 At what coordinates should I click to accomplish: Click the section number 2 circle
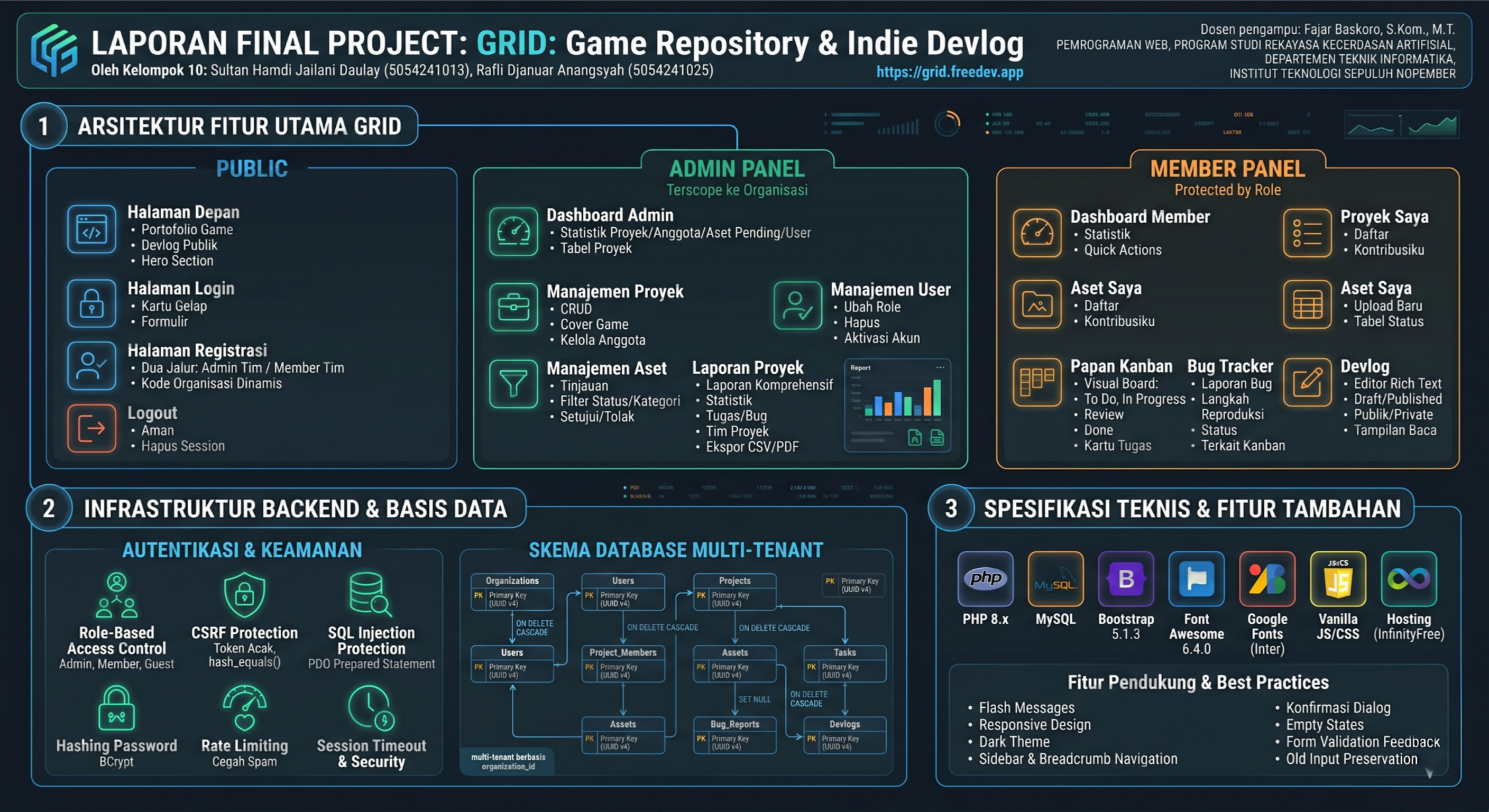click(x=49, y=508)
